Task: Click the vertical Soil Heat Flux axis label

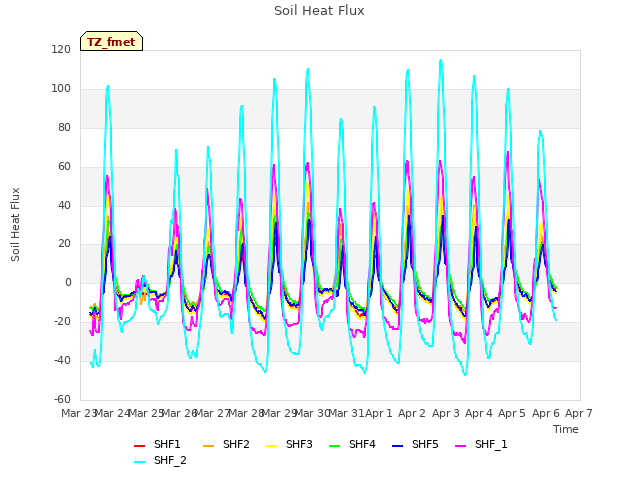Action: [15, 224]
